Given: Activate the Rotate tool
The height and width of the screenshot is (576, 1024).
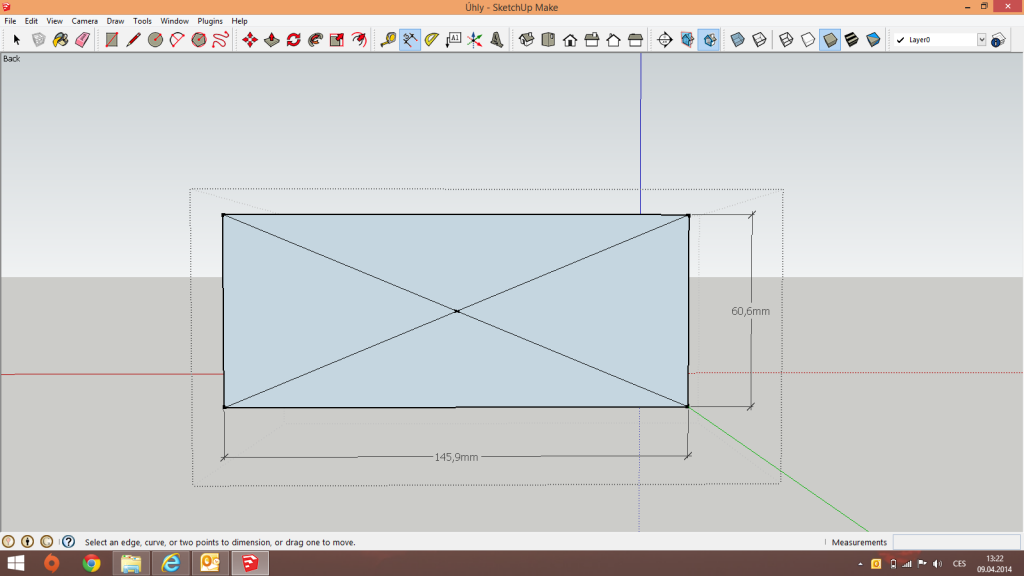Looking at the screenshot, I should pyautogui.click(x=293, y=40).
